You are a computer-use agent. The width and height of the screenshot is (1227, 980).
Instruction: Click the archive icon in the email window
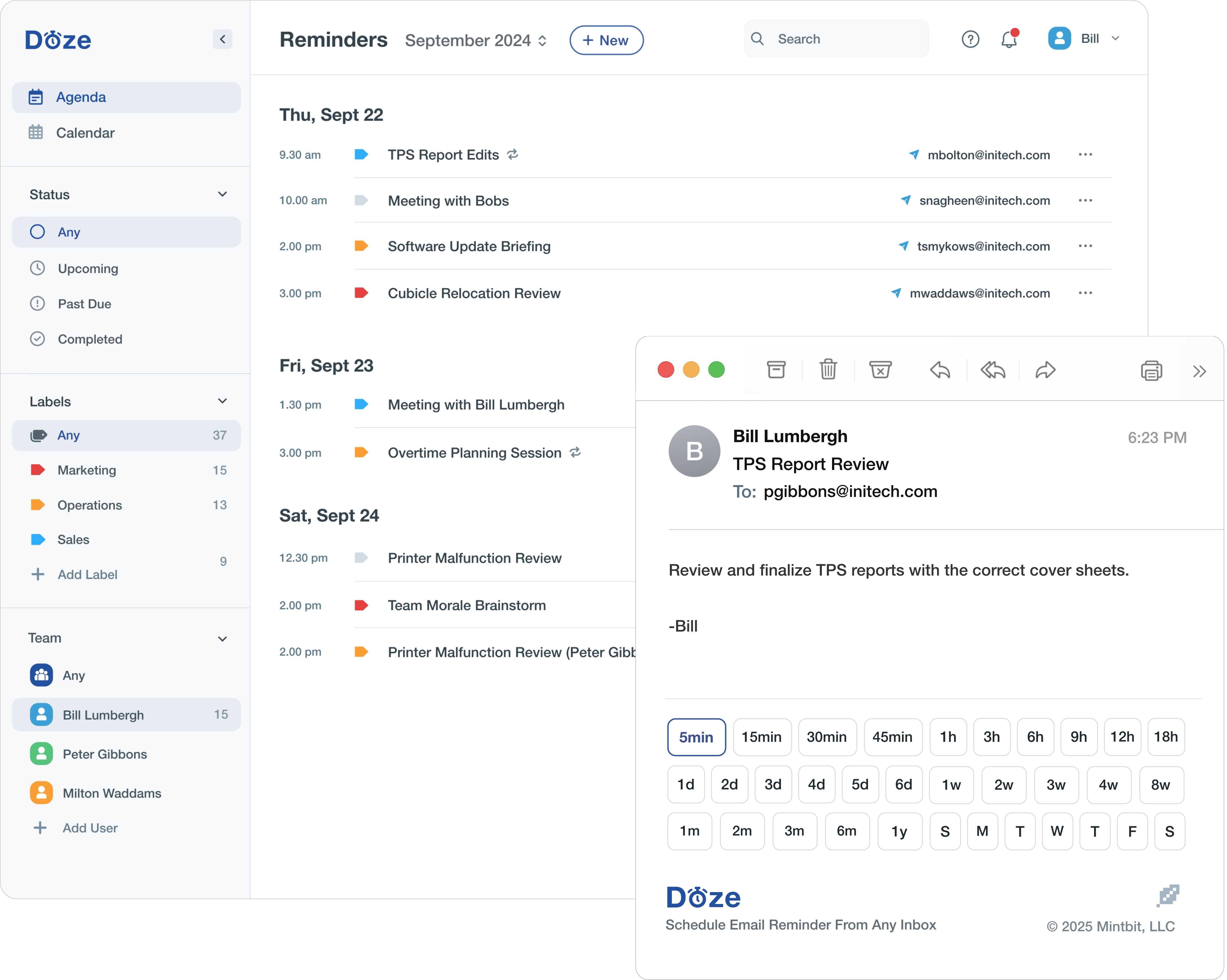coord(776,370)
